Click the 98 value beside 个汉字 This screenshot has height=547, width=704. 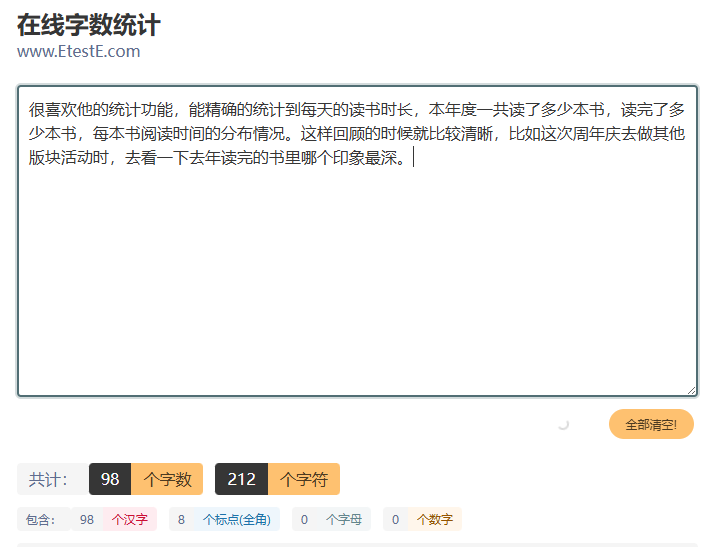coord(87,519)
